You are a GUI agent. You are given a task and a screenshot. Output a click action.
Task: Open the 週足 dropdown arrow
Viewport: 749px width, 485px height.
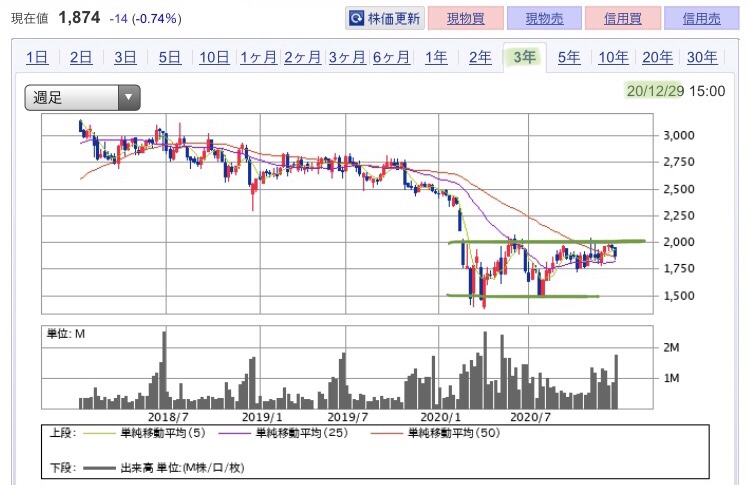point(128,97)
